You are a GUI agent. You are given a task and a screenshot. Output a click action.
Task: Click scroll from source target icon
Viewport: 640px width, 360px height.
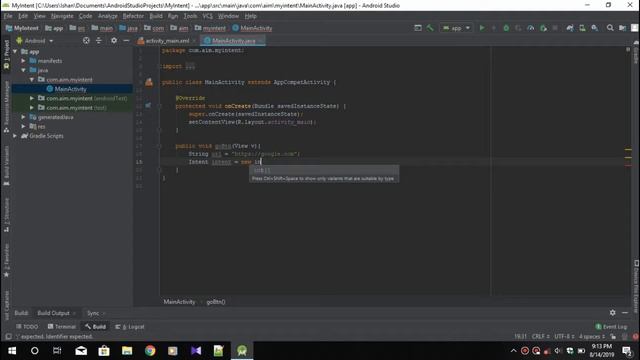86,40
